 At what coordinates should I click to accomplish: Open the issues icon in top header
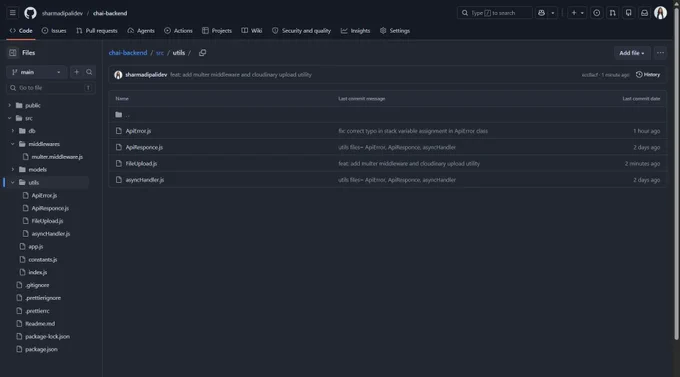pos(597,13)
